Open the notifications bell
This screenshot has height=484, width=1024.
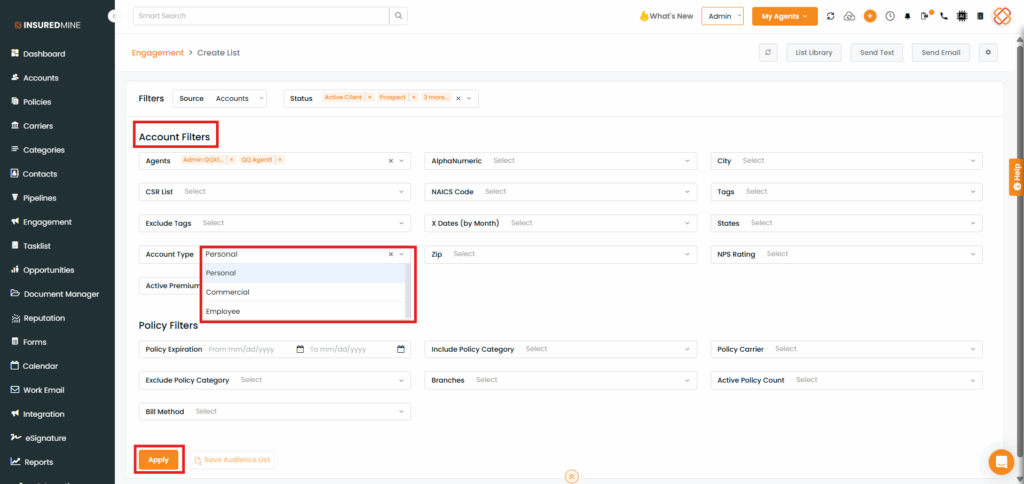(908, 16)
